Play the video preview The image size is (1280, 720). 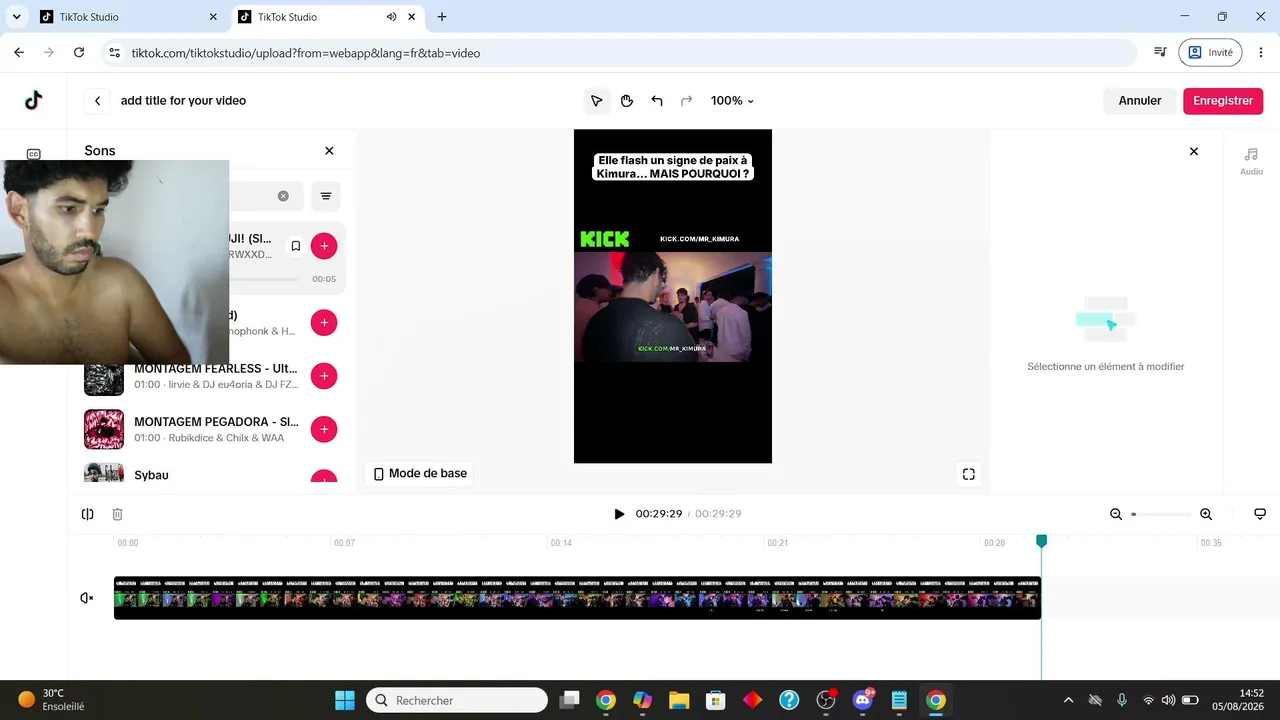(619, 514)
